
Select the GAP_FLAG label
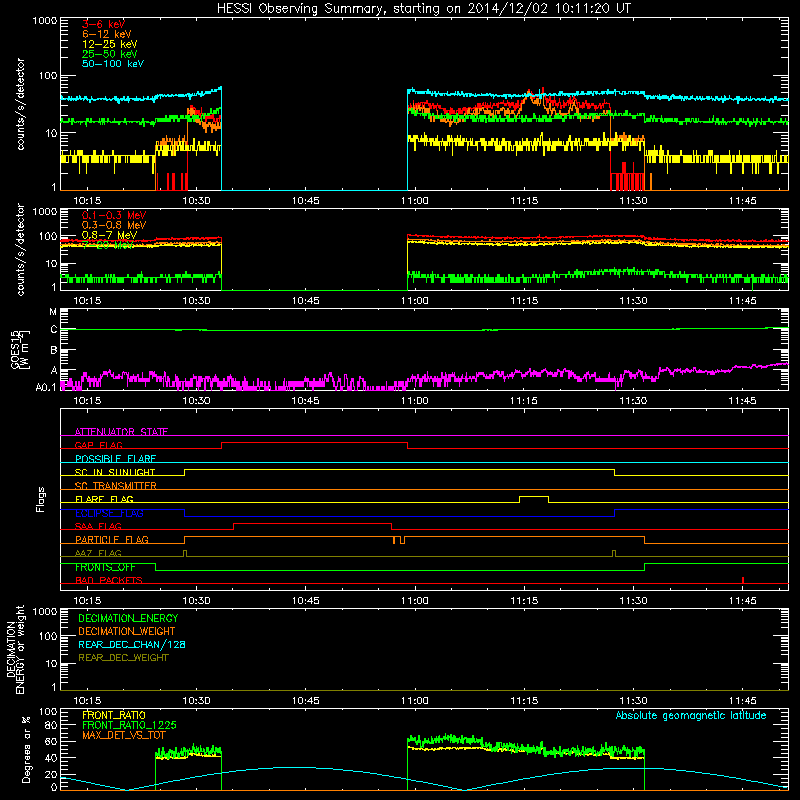[98, 445]
